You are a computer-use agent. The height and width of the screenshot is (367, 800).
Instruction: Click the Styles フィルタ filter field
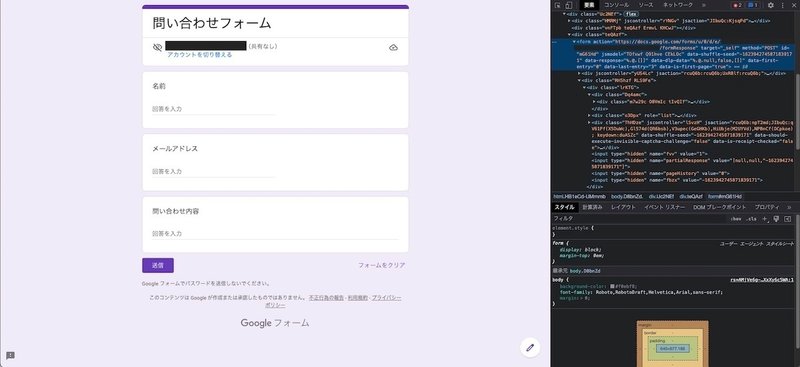(x=639, y=218)
